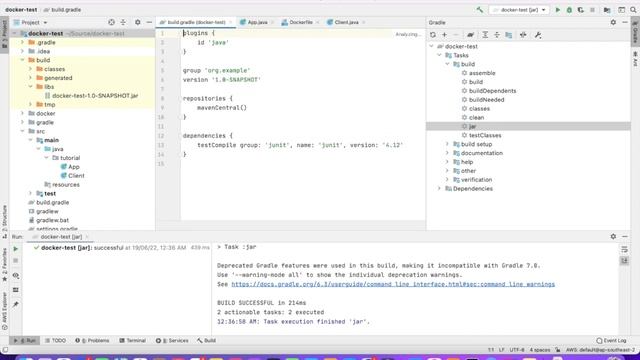Expand all in Gradle tool window
This screenshot has width=640, height=360.
pos(485,35)
